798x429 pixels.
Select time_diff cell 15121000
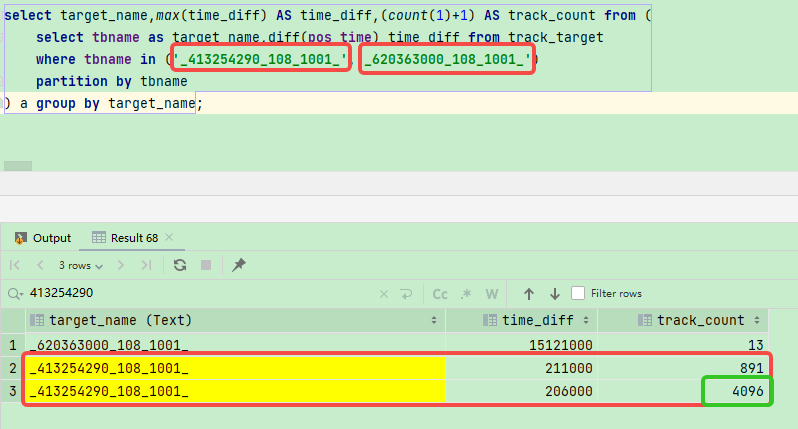(522, 345)
